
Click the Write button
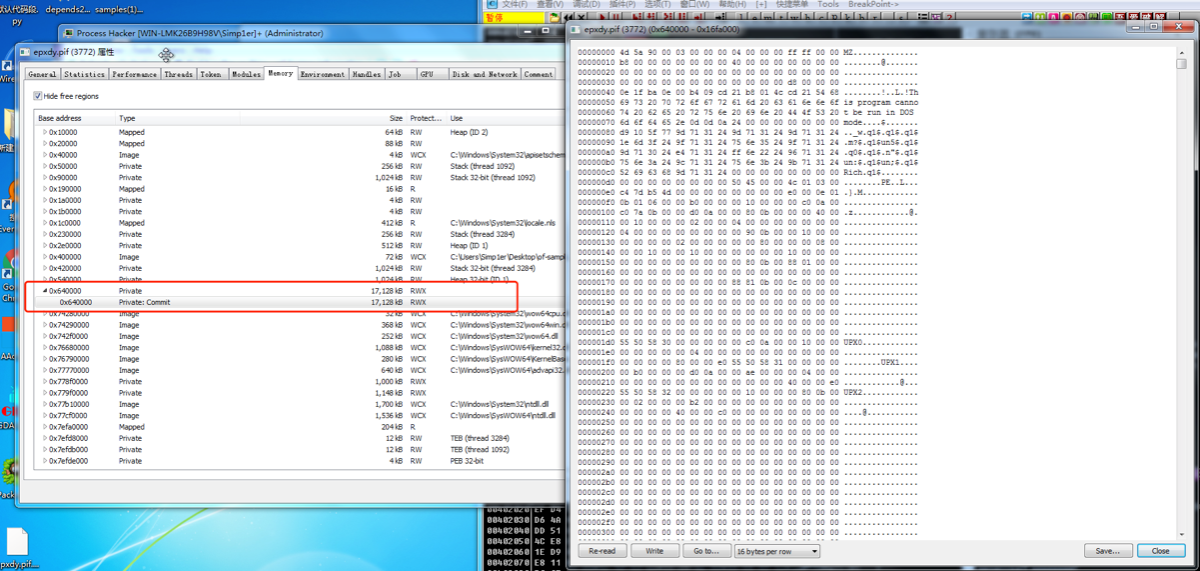pos(654,551)
